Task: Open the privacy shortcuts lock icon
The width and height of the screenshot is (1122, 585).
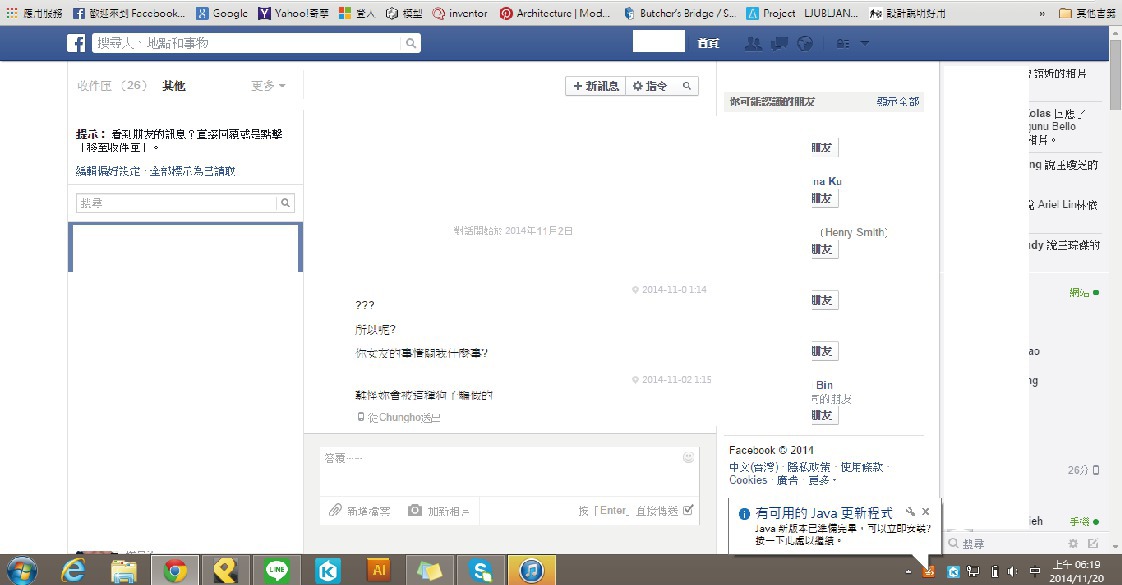Action: pos(843,44)
